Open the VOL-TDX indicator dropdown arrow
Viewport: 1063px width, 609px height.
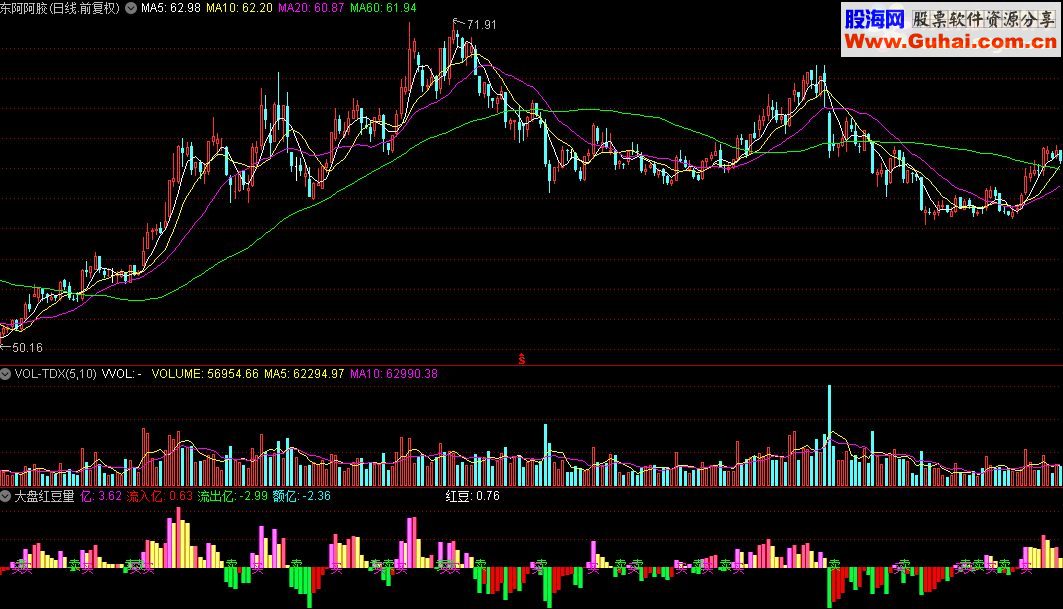coord(5,374)
